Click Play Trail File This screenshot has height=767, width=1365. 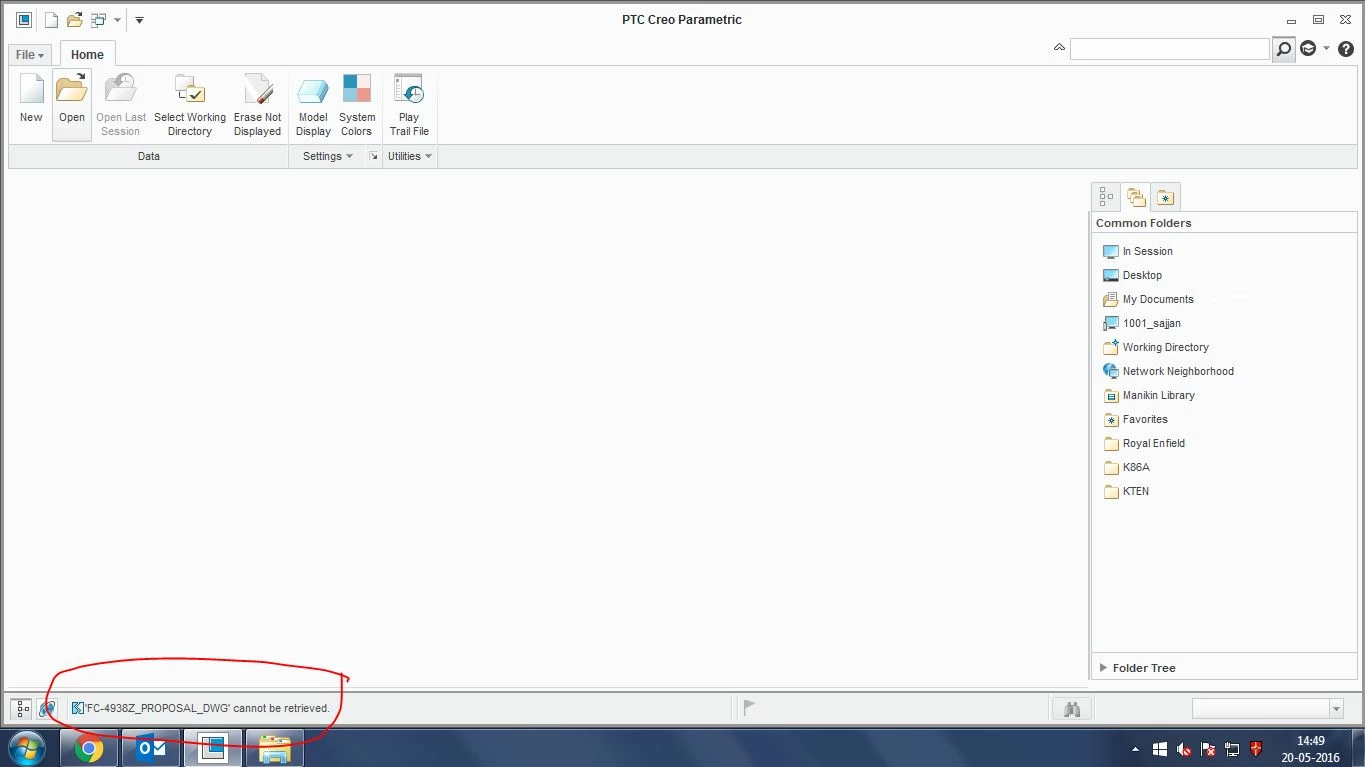(x=409, y=105)
